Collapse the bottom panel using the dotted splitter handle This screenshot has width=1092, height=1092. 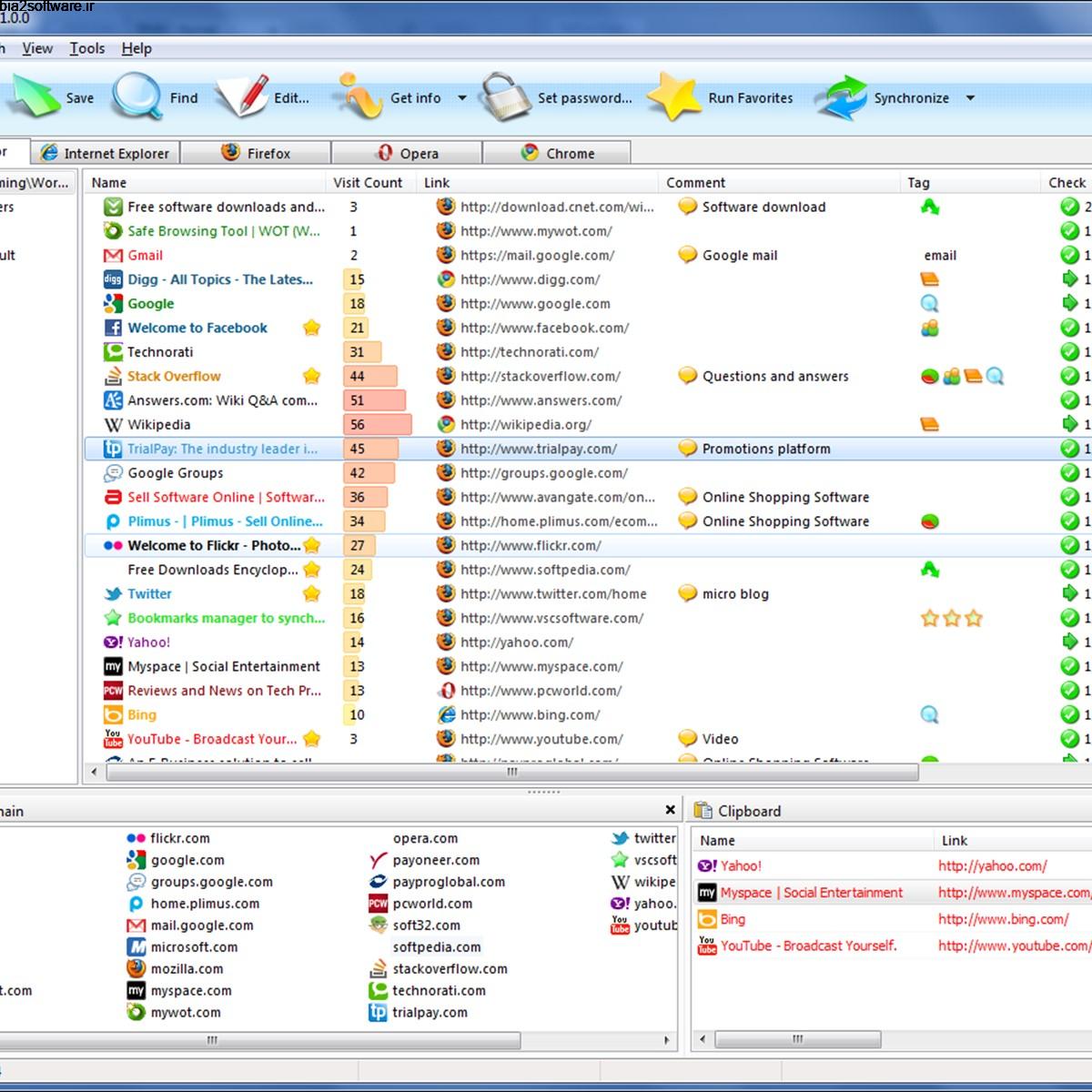pos(544,792)
